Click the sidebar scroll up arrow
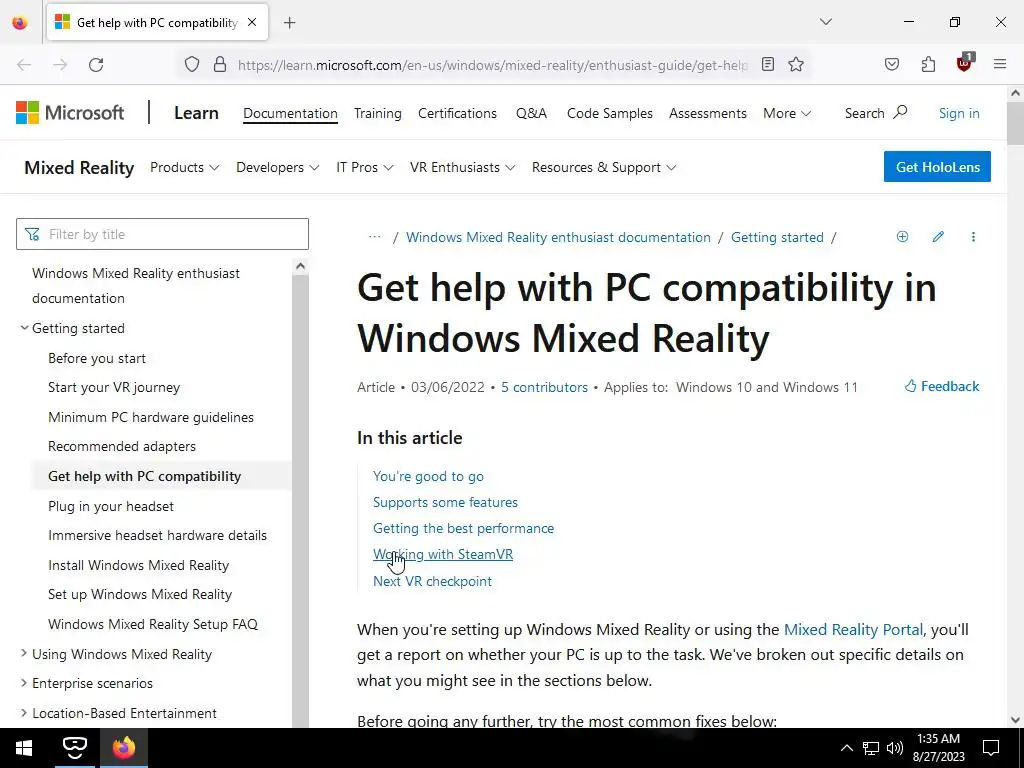 pos(300,266)
